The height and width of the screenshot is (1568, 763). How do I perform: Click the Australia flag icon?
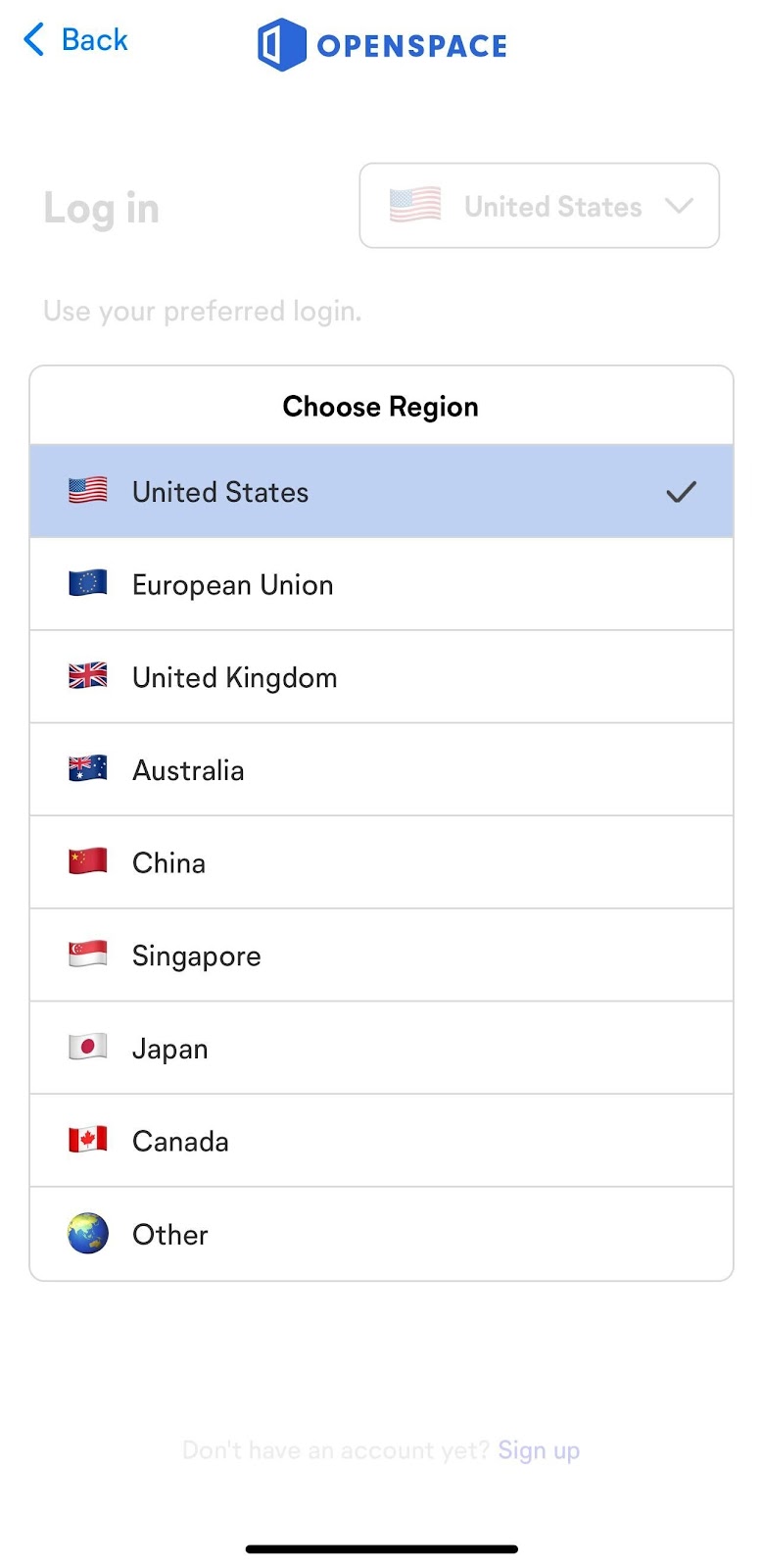coord(88,769)
